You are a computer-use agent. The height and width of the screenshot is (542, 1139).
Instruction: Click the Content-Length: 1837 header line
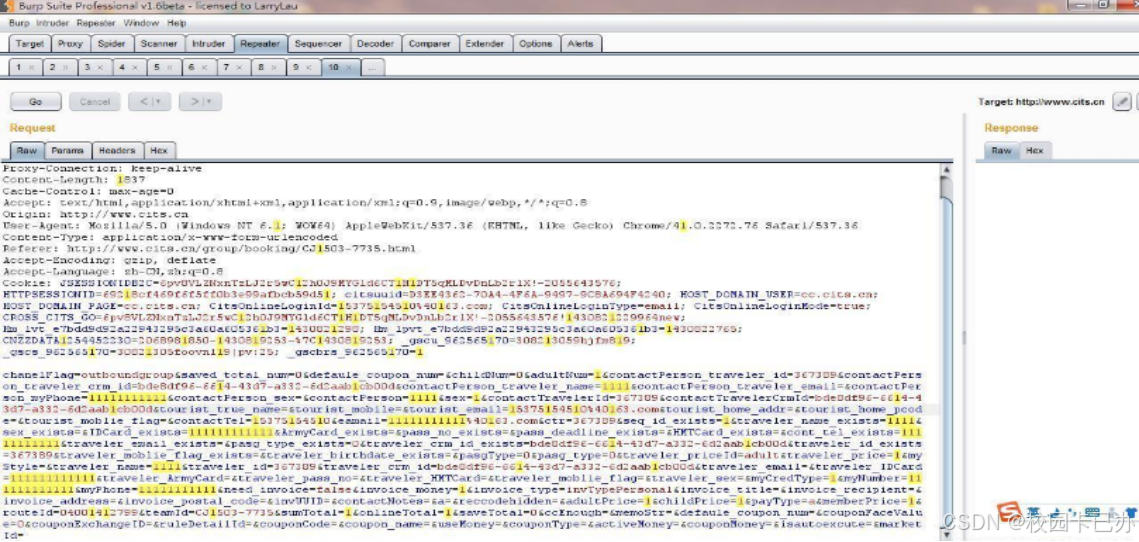tap(74, 179)
